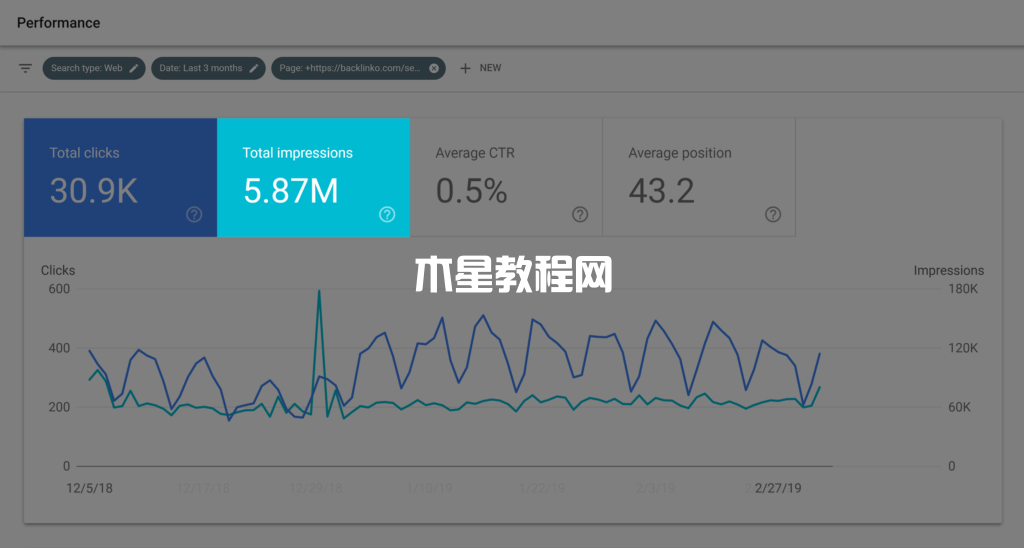This screenshot has width=1024, height=548.
Task: Click the 0.5% average CTR value
Action: 472,191
